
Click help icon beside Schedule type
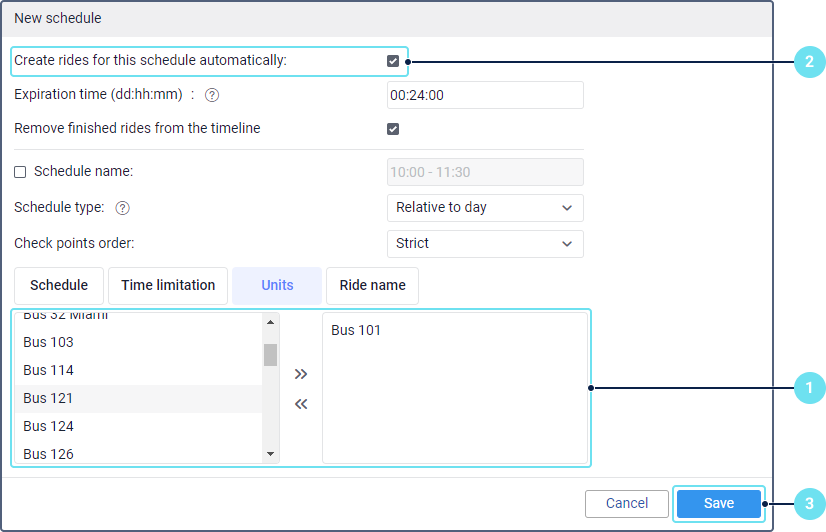tap(123, 208)
